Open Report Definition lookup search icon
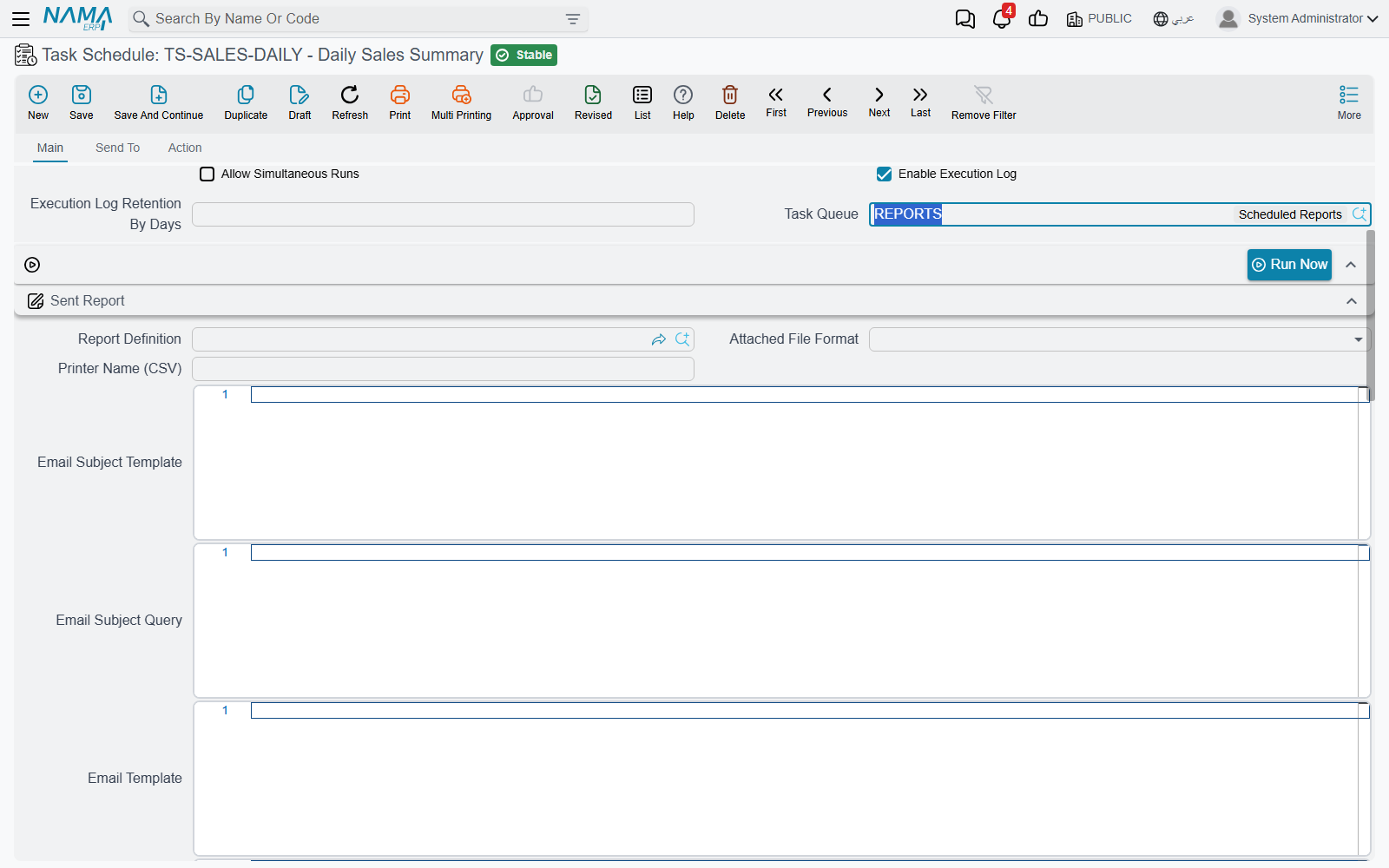1389x868 pixels. point(682,339)
